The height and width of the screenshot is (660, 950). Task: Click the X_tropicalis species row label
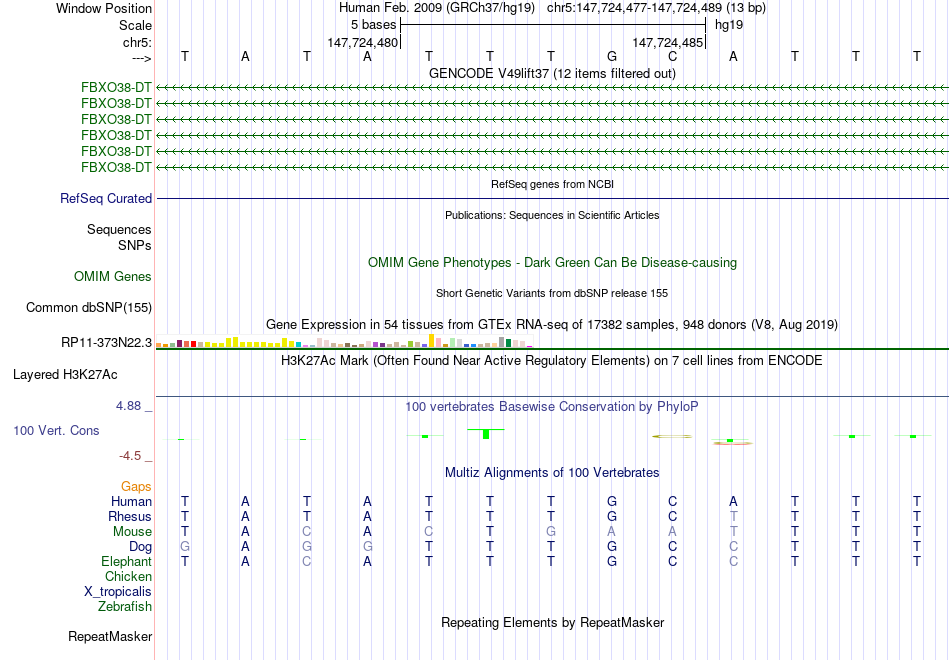click(118, 592)
